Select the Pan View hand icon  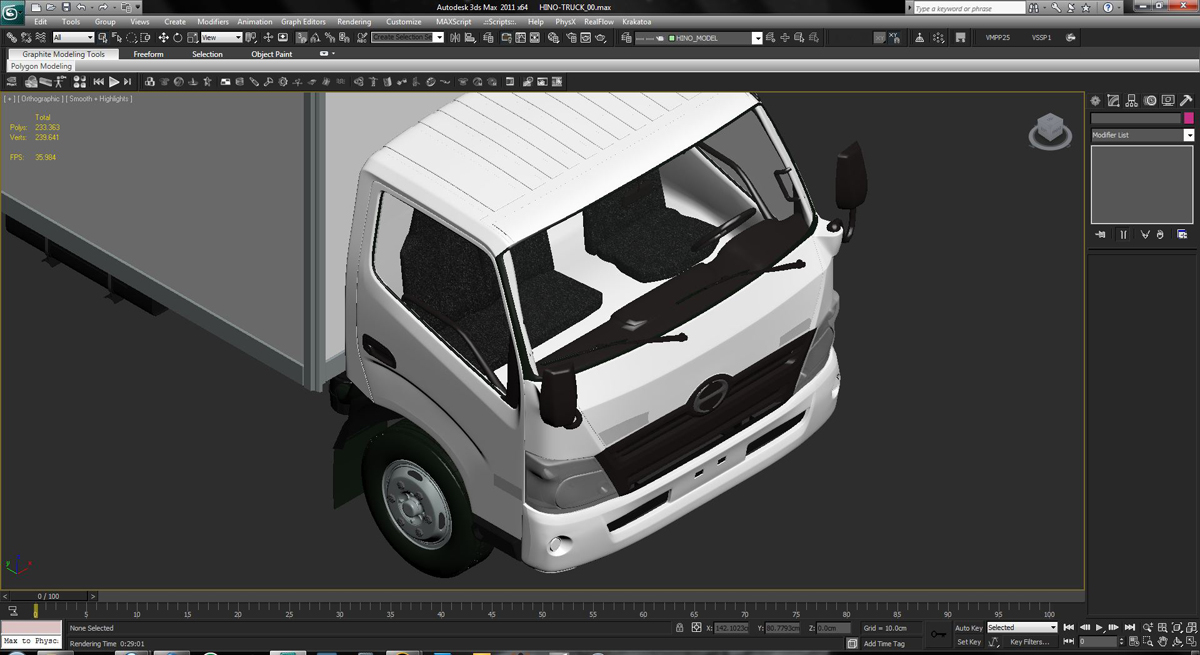click(x=1165, y=641)
